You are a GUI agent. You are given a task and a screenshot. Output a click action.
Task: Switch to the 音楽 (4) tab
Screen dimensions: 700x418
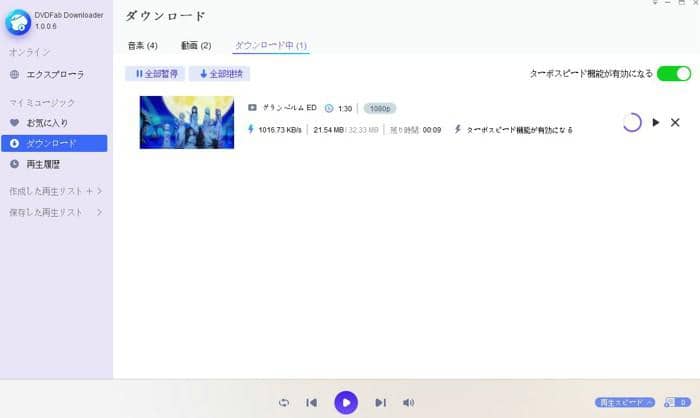point(142,46)
